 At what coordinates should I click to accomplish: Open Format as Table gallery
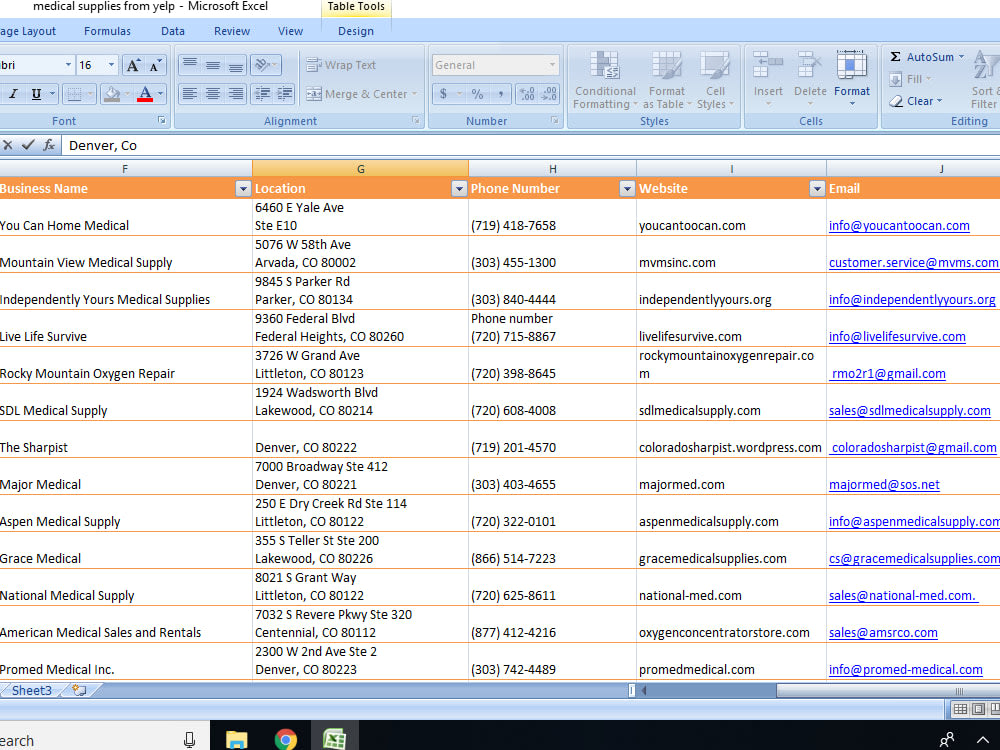point(666,80)
